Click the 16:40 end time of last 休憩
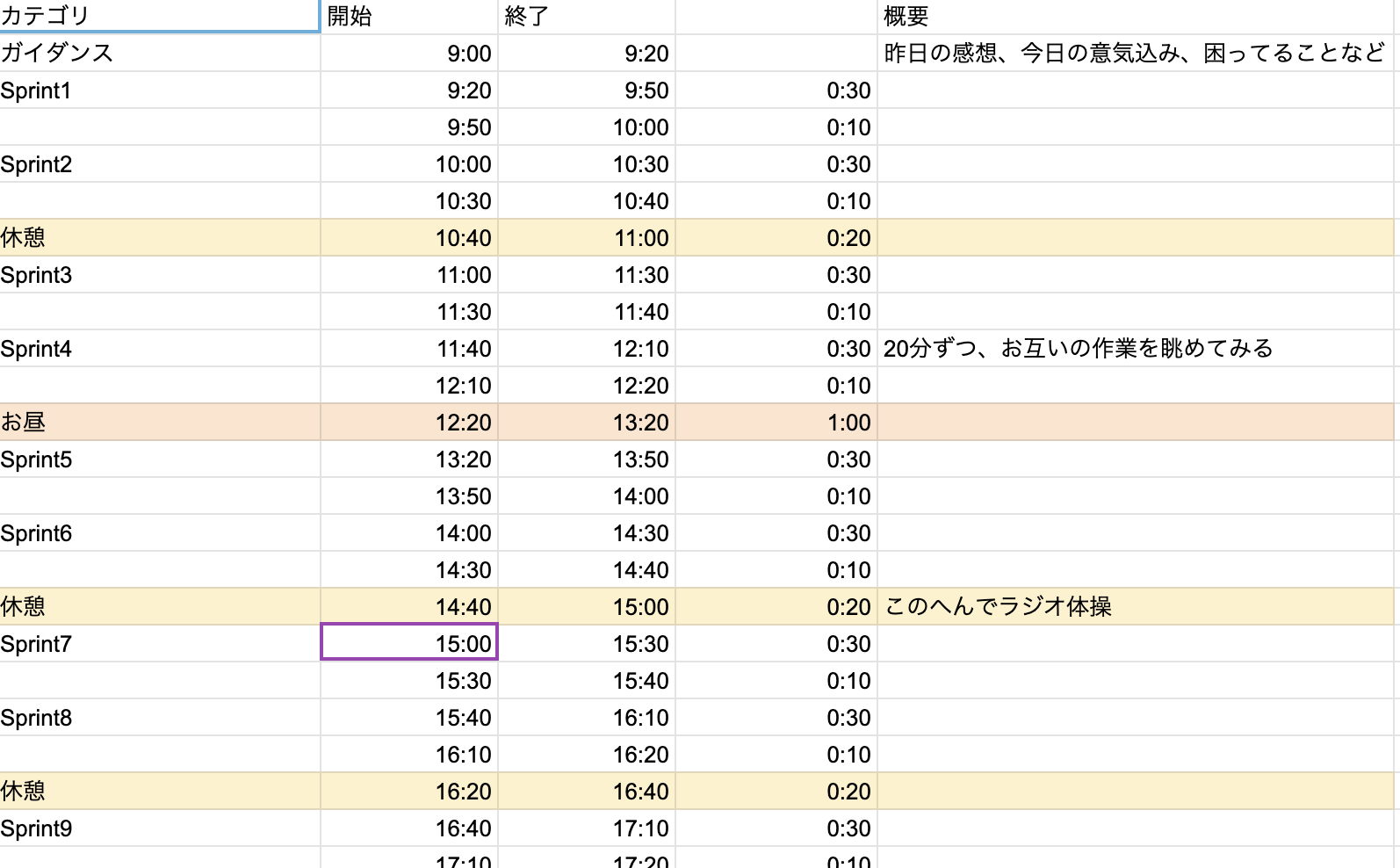The width and height of the screenshot is (1400, 868). point(587,792)
